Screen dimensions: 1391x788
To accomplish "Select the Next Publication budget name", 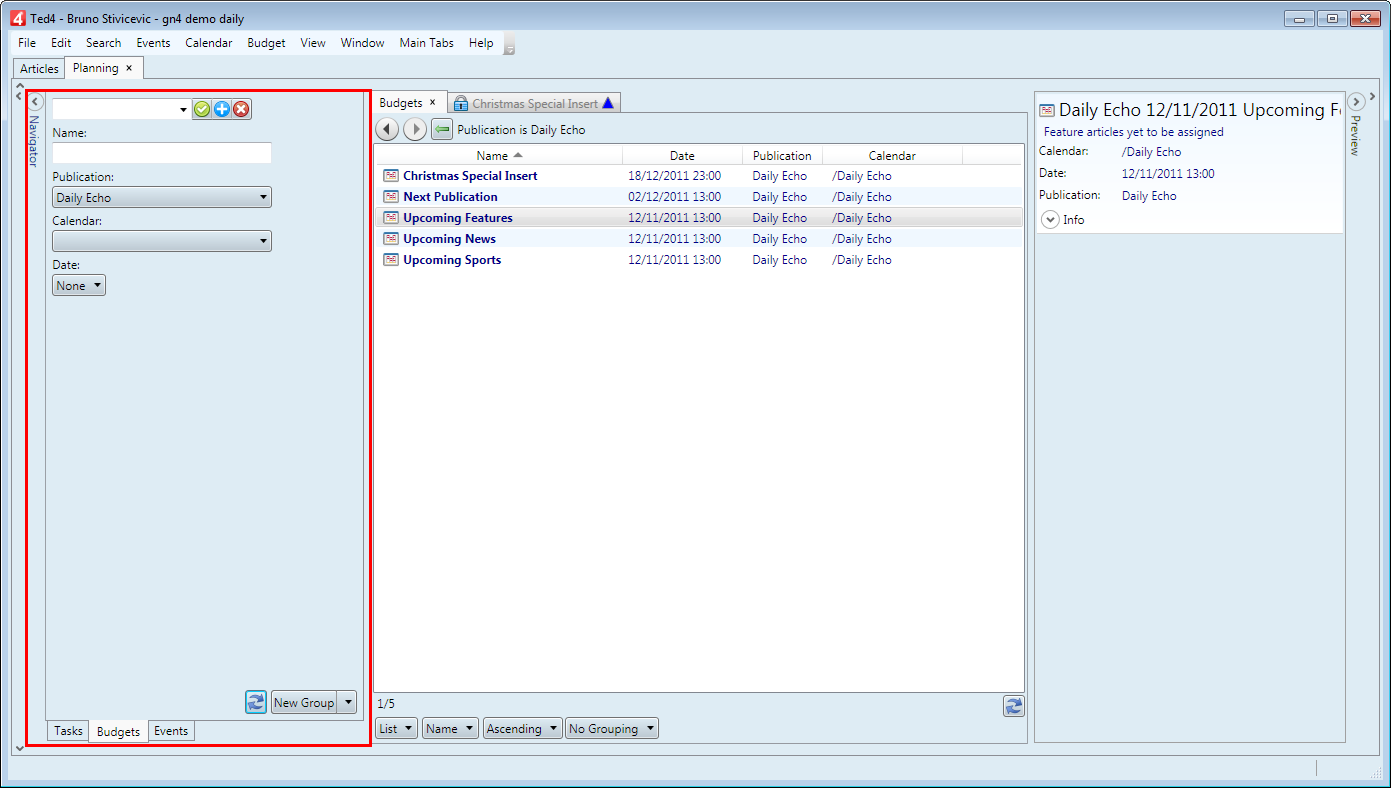I will pyautogui.click(x=450, y=197).
